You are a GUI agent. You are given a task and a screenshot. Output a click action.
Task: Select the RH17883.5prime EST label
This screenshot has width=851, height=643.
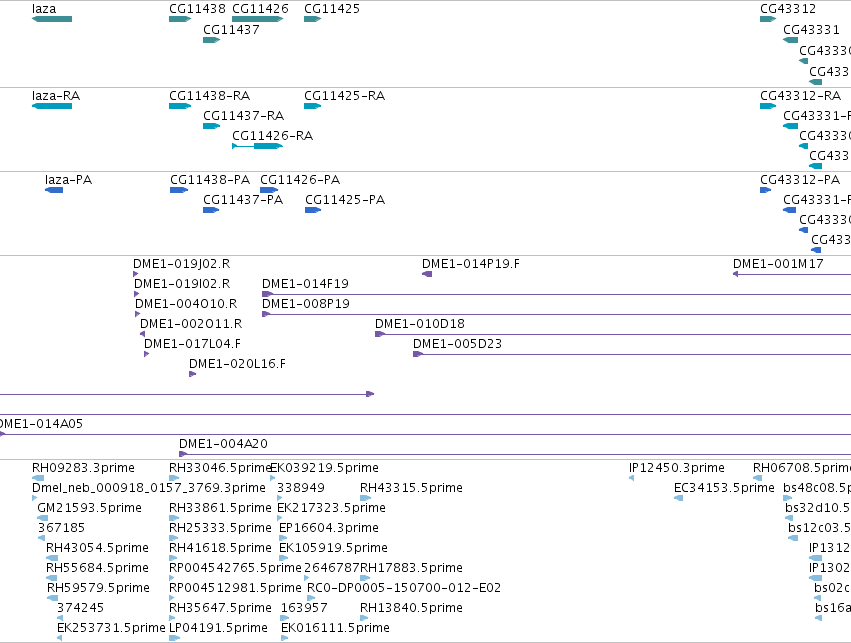pos(411,569)
